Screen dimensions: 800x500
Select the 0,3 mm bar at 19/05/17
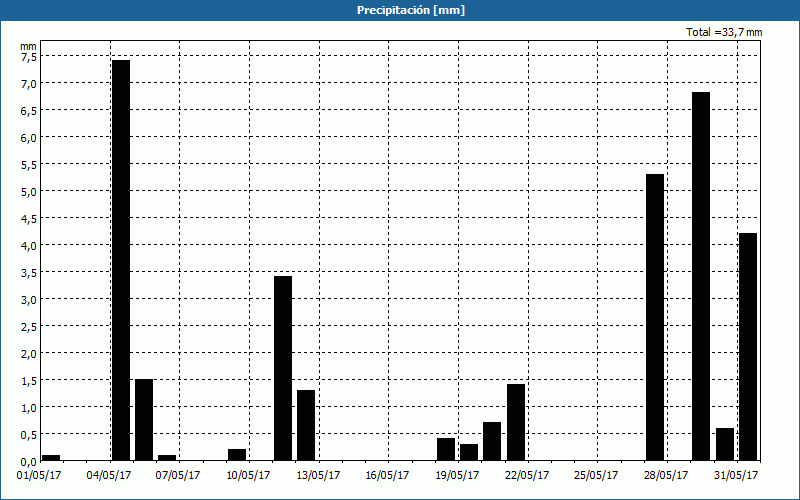click(x=469, y=452)
